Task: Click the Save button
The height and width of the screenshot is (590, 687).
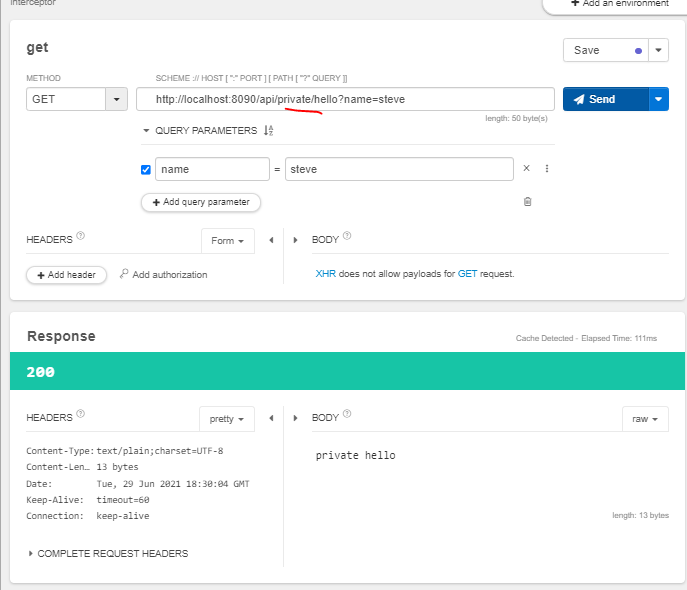Action: point(606,50)
